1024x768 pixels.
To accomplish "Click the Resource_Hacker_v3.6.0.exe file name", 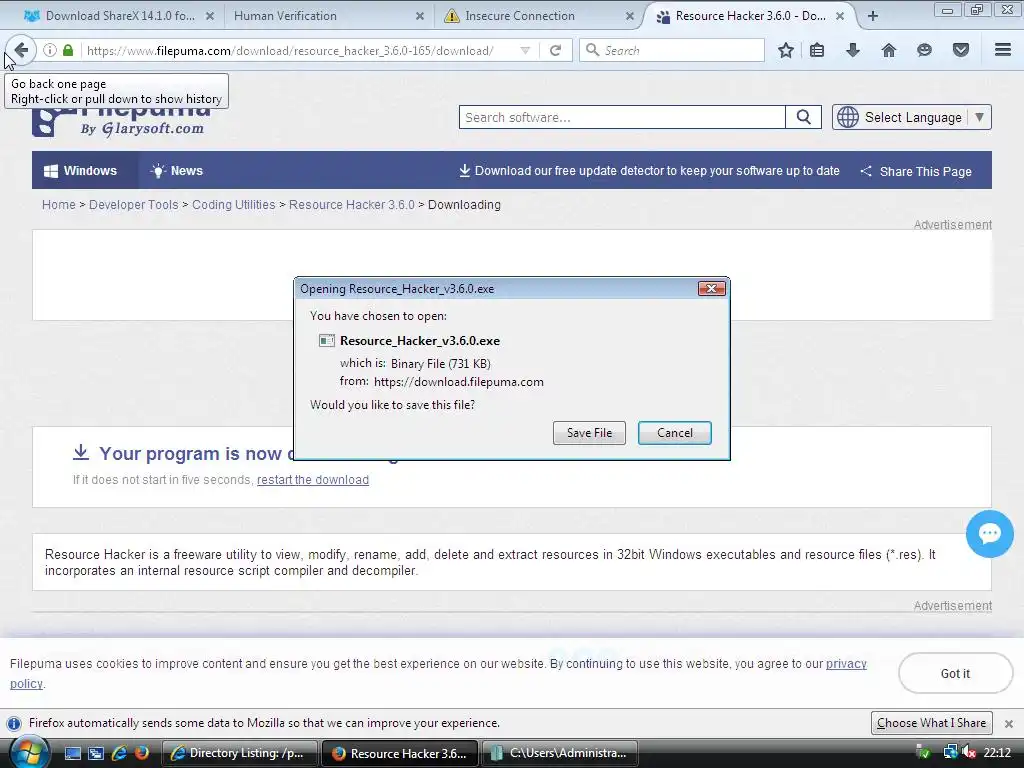I will click(420, 341).
